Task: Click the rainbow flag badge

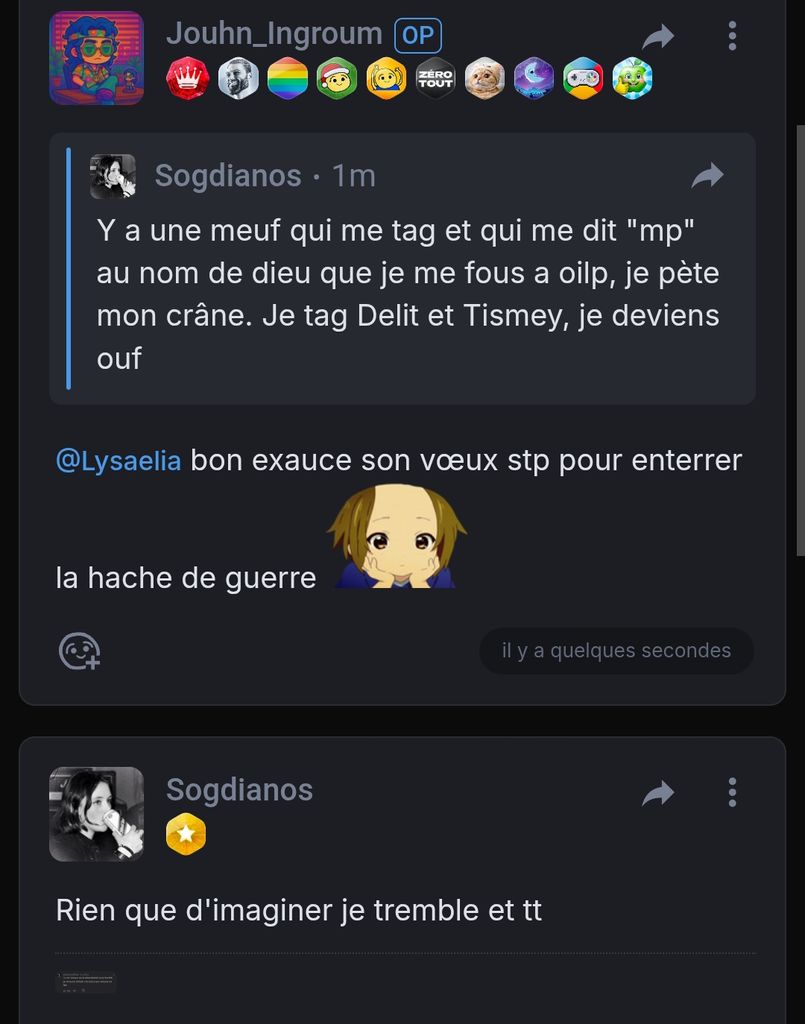Action: (287, 78)
